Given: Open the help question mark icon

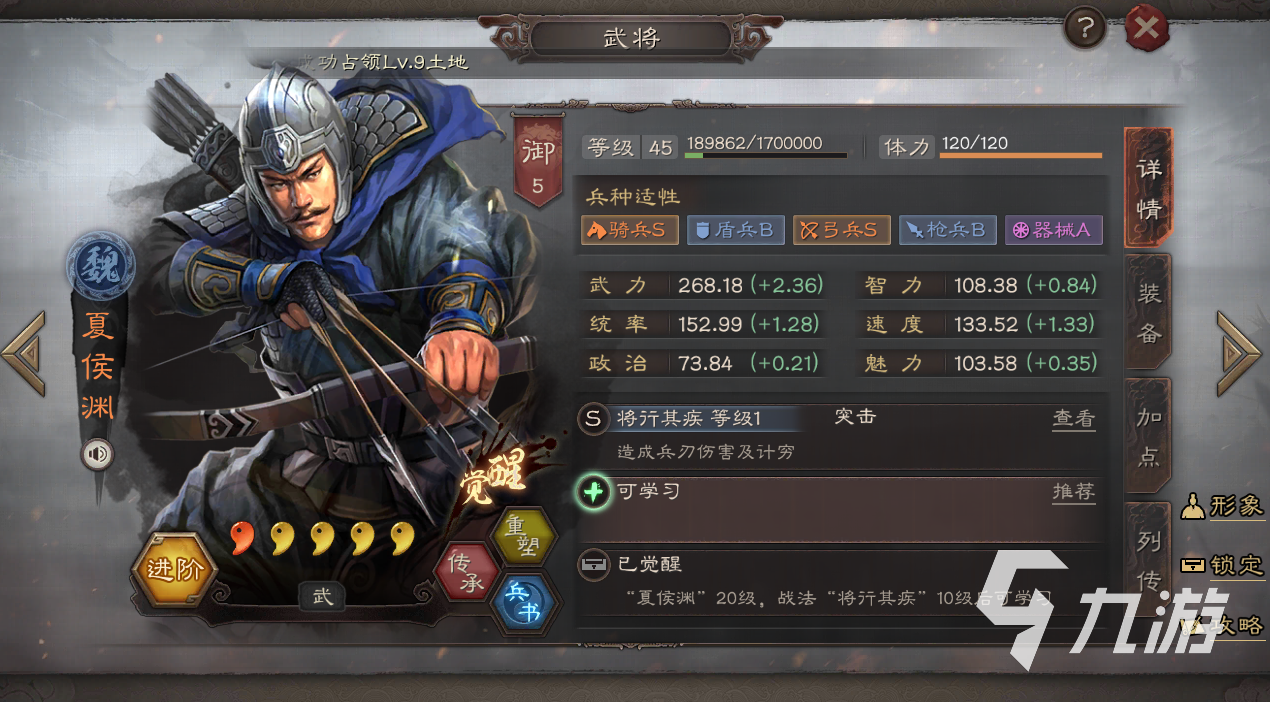Looking at the screenshot, I should (x=1084, y=29).
